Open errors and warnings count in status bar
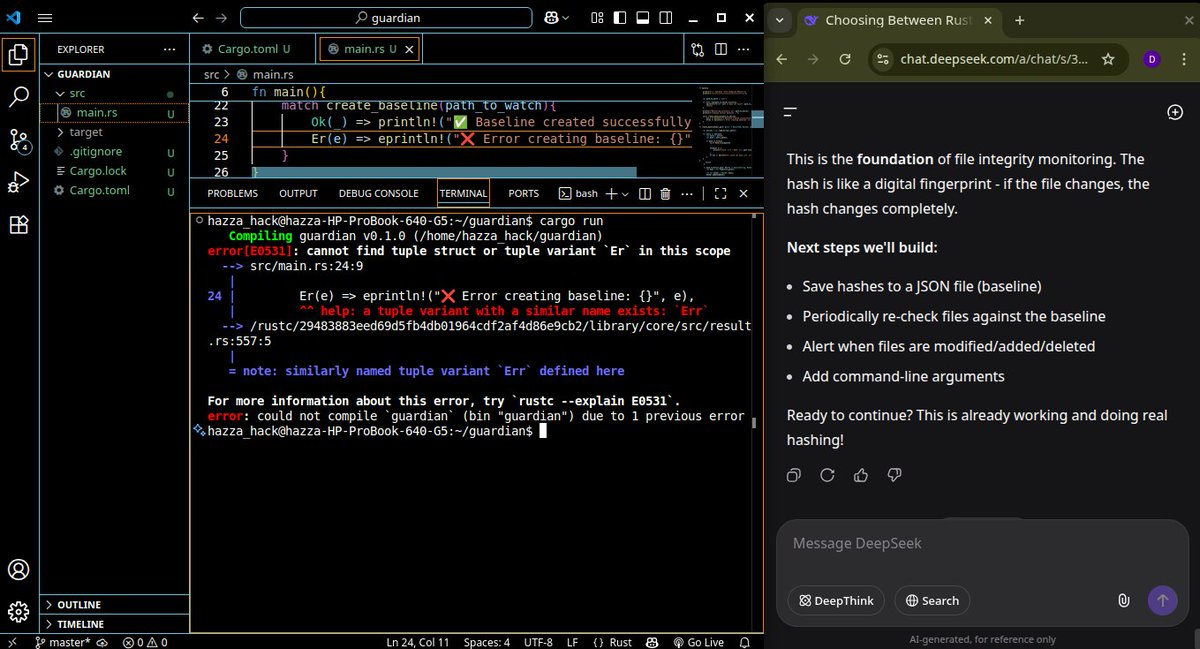The width and height of the screenshot is (1200, 649). (x=147, y=642)
